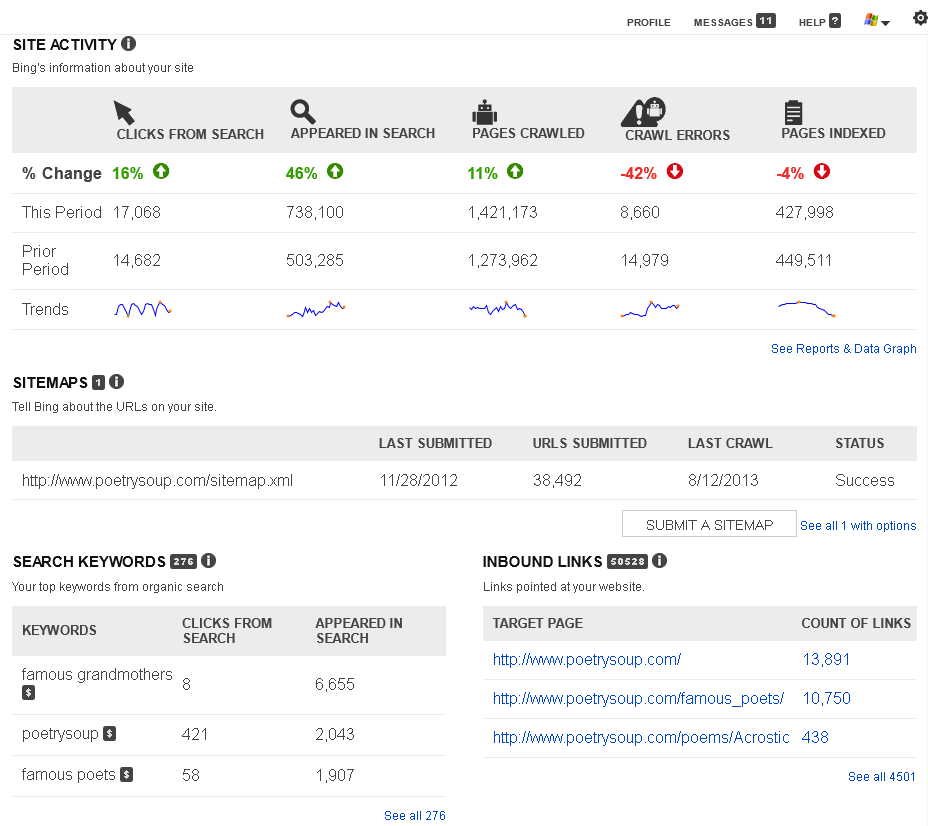Click the Search Keywords 276 badge
The height and width of the screenshot is (826, 928).
183,562
